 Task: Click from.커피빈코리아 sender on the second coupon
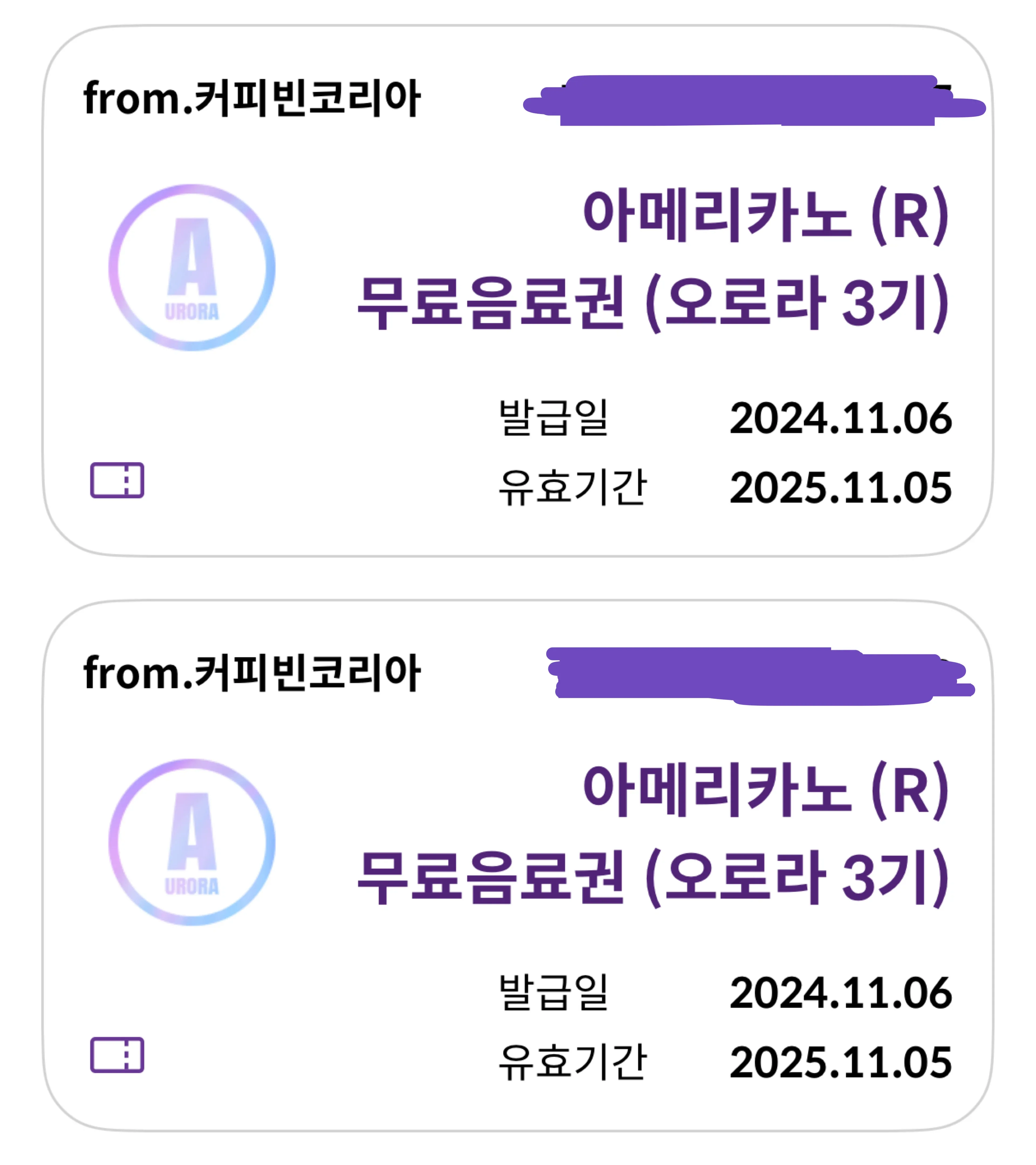(252, 673)
